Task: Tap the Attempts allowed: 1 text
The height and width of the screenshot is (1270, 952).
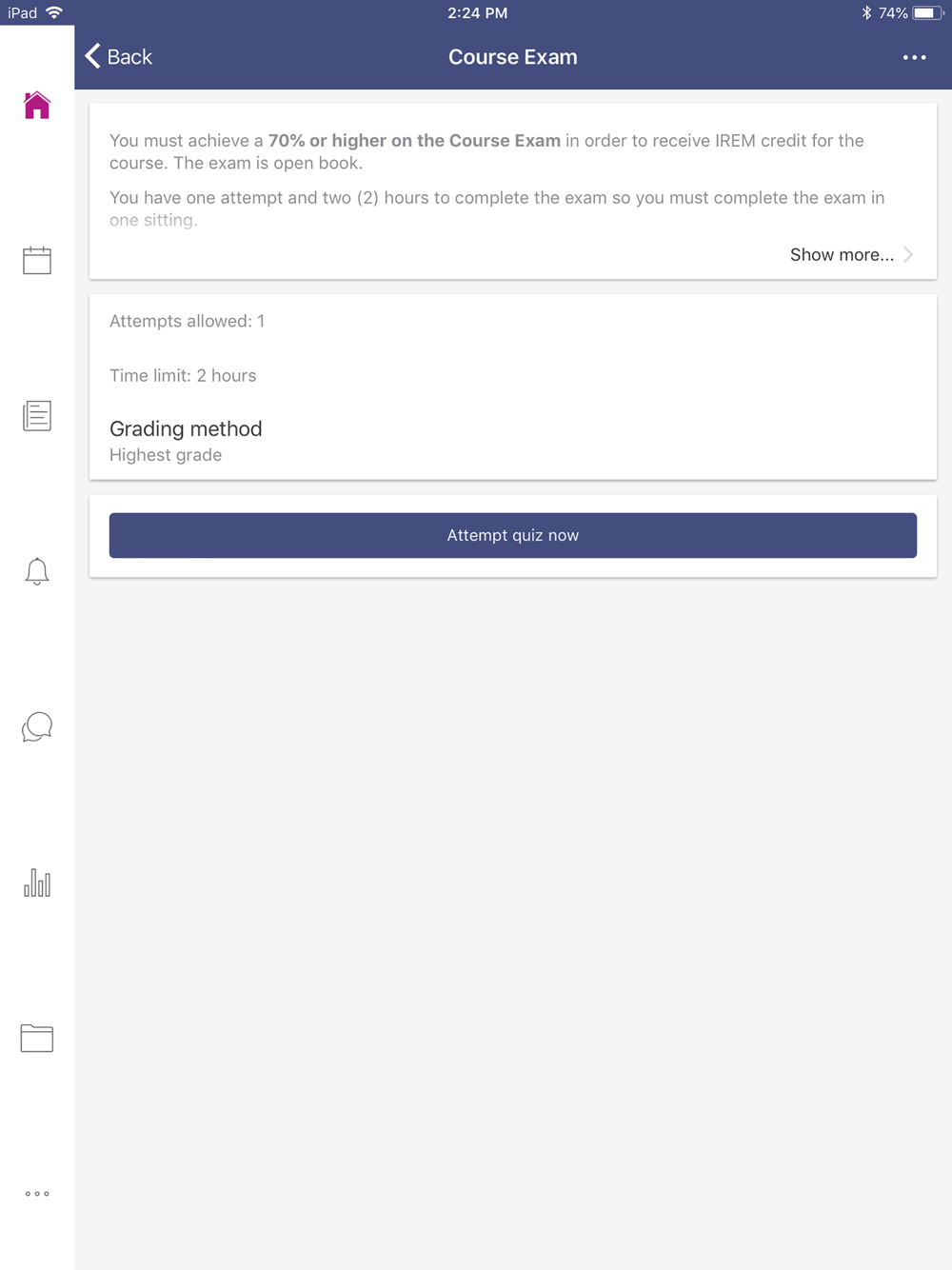Action: [x=188, y=321]
